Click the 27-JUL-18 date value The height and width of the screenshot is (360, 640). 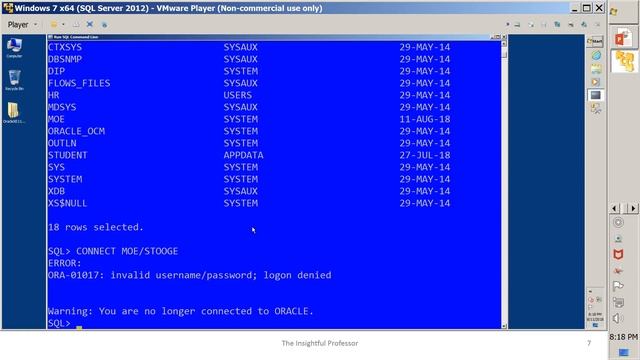click(x=424, y=155)
